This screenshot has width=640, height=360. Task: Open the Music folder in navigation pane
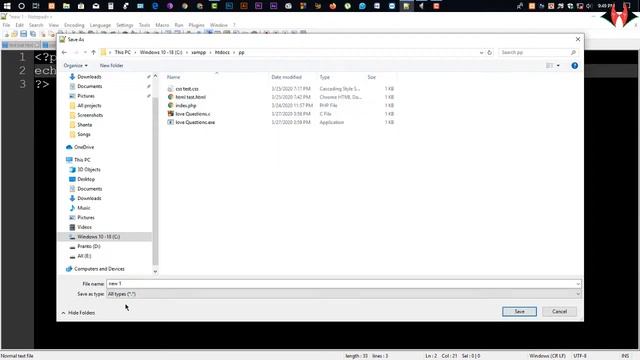pyautogui.click(x=84, y=208)
